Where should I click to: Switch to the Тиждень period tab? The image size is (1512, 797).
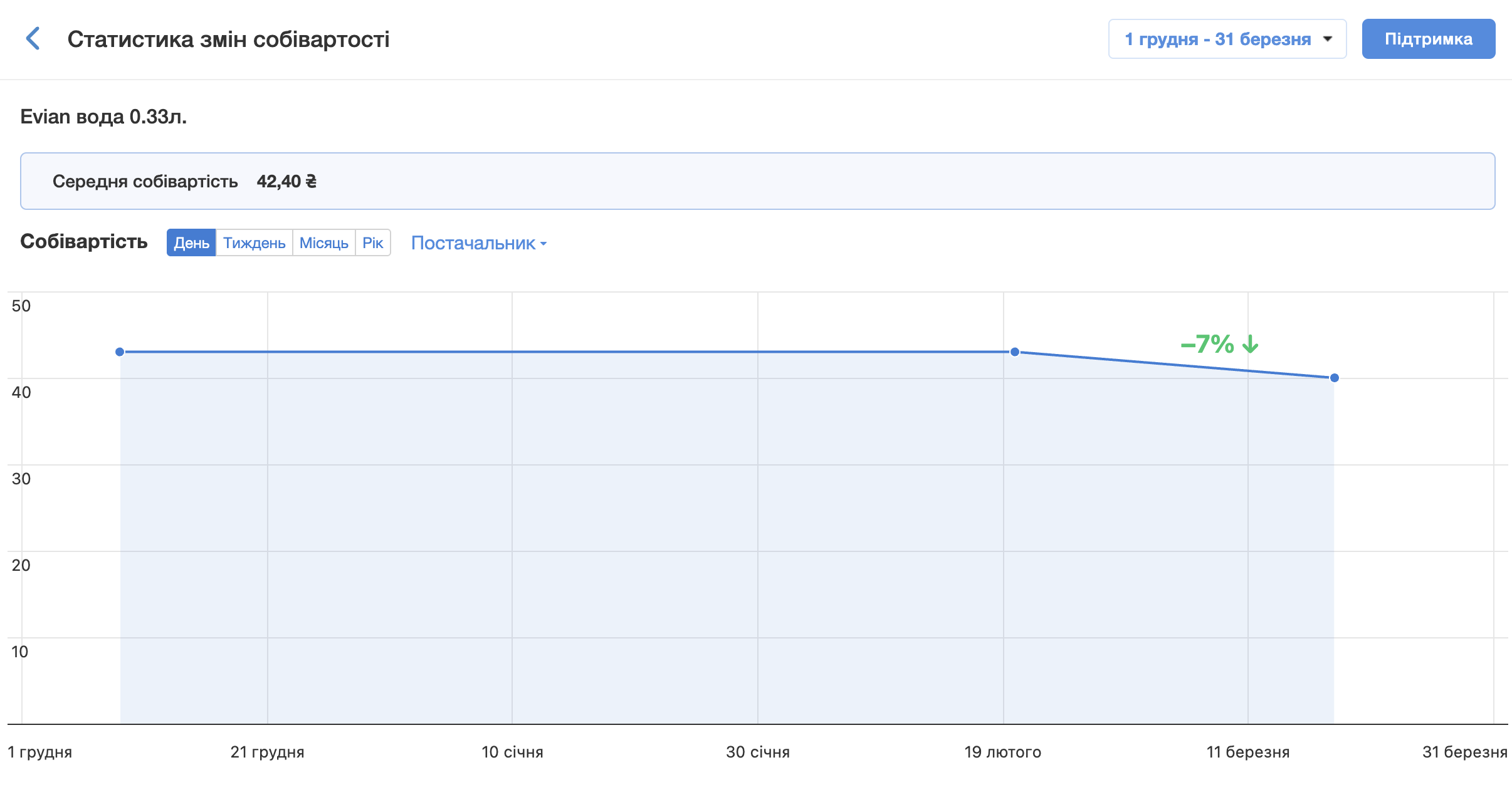click(254, 243)
